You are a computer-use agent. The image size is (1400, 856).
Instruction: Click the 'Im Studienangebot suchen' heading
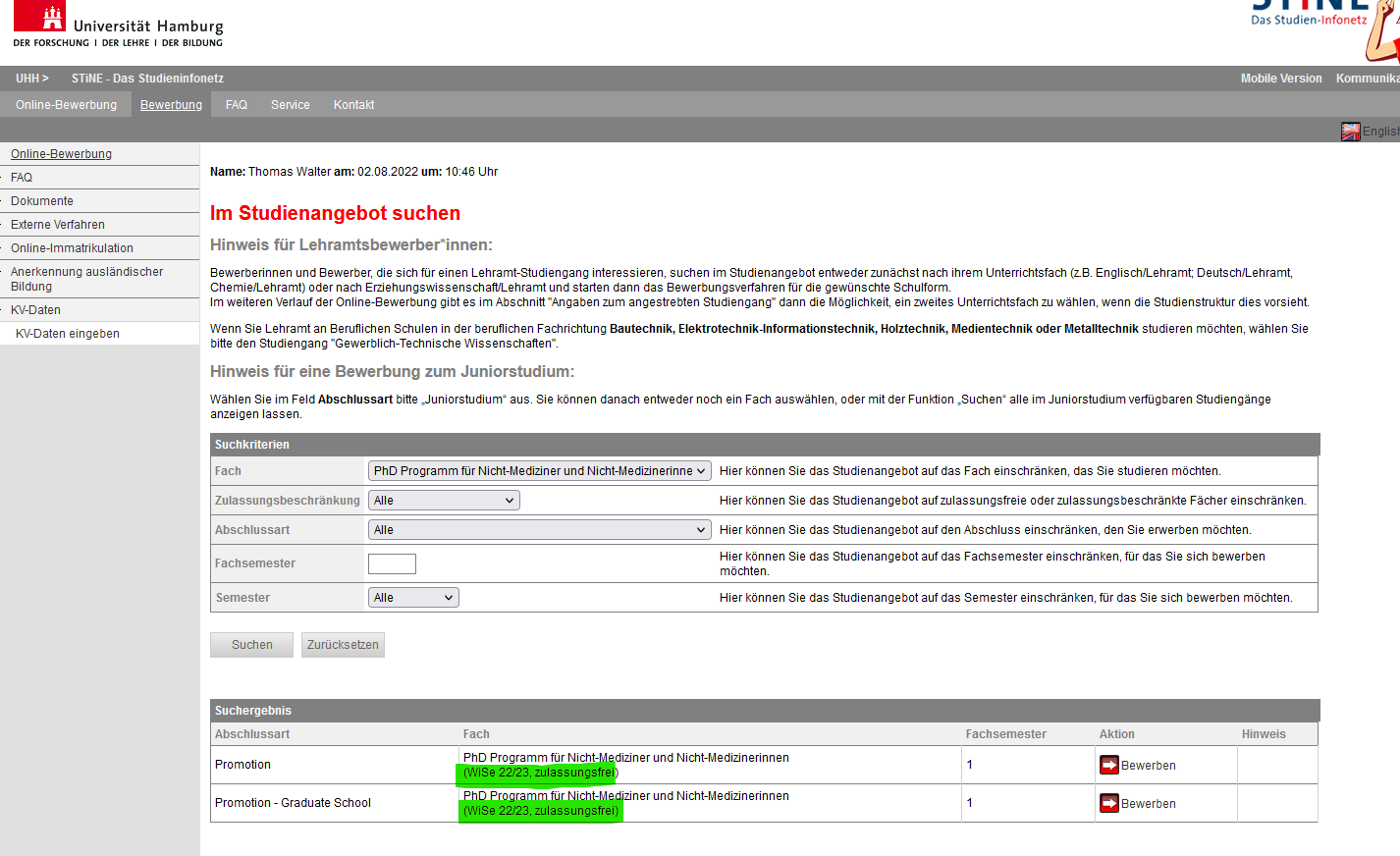point(335,213)
